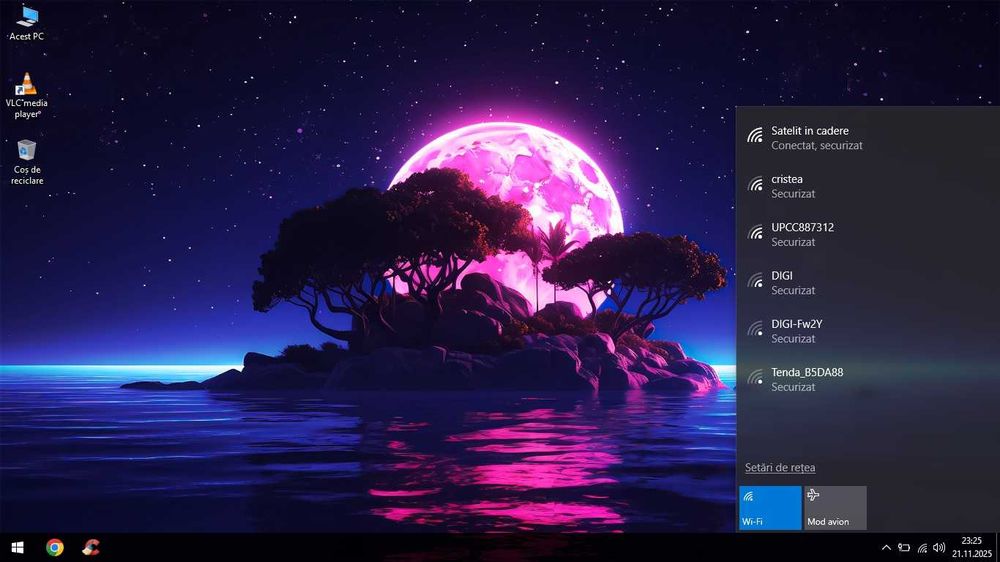This screenshot has width=1000, height=562.
Task: Choose the DIGI Wi-Fi network
Action: [x=868, y=283]
